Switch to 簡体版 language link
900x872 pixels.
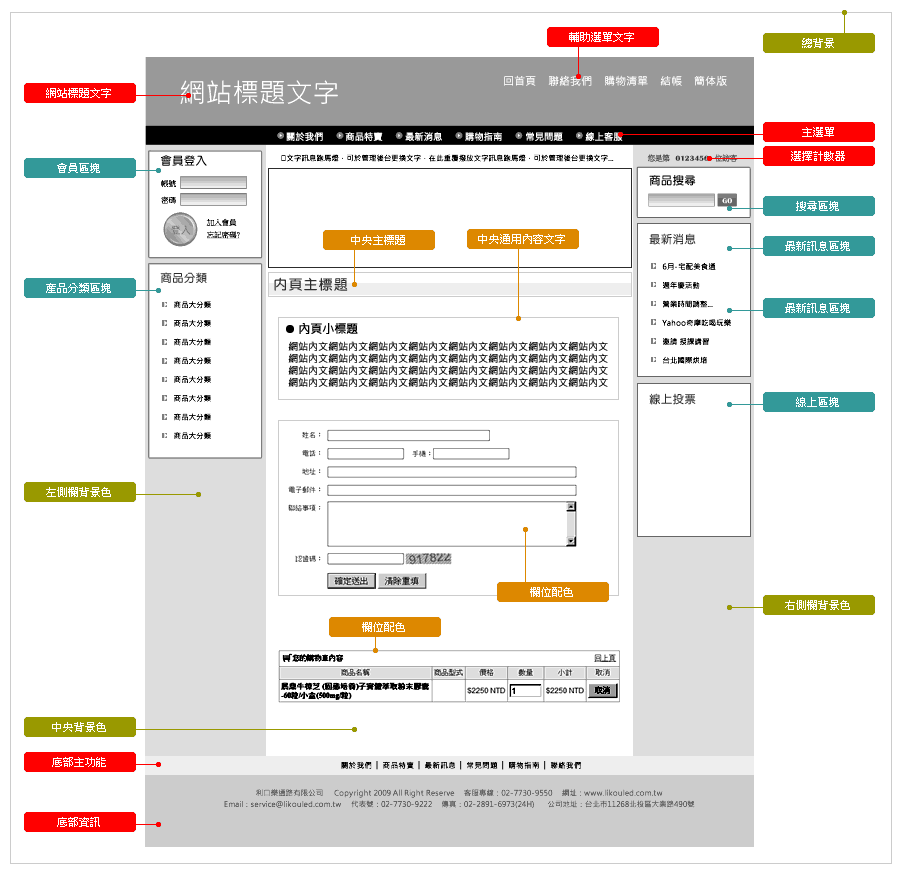coord(710,81)
